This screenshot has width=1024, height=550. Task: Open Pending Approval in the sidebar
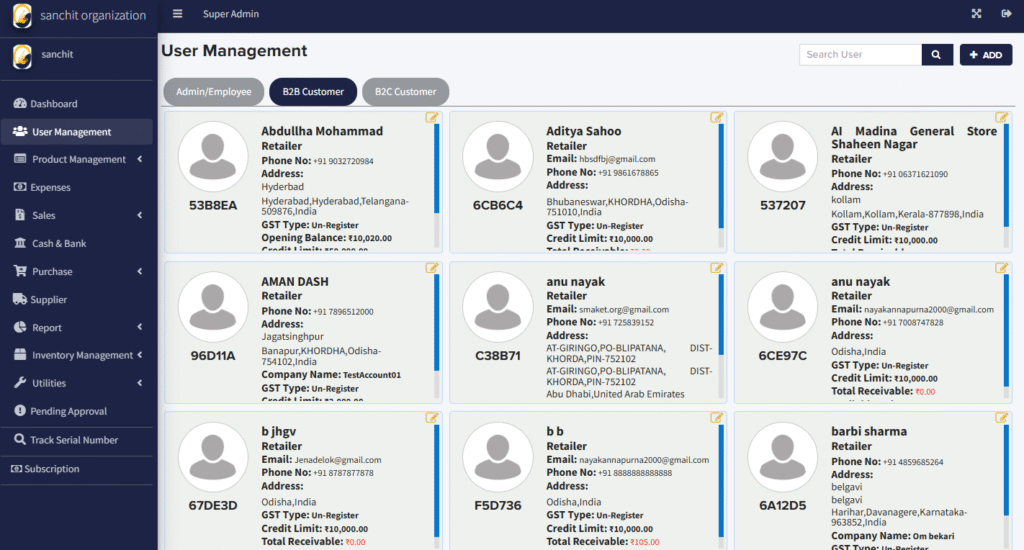tap(68, 411)
